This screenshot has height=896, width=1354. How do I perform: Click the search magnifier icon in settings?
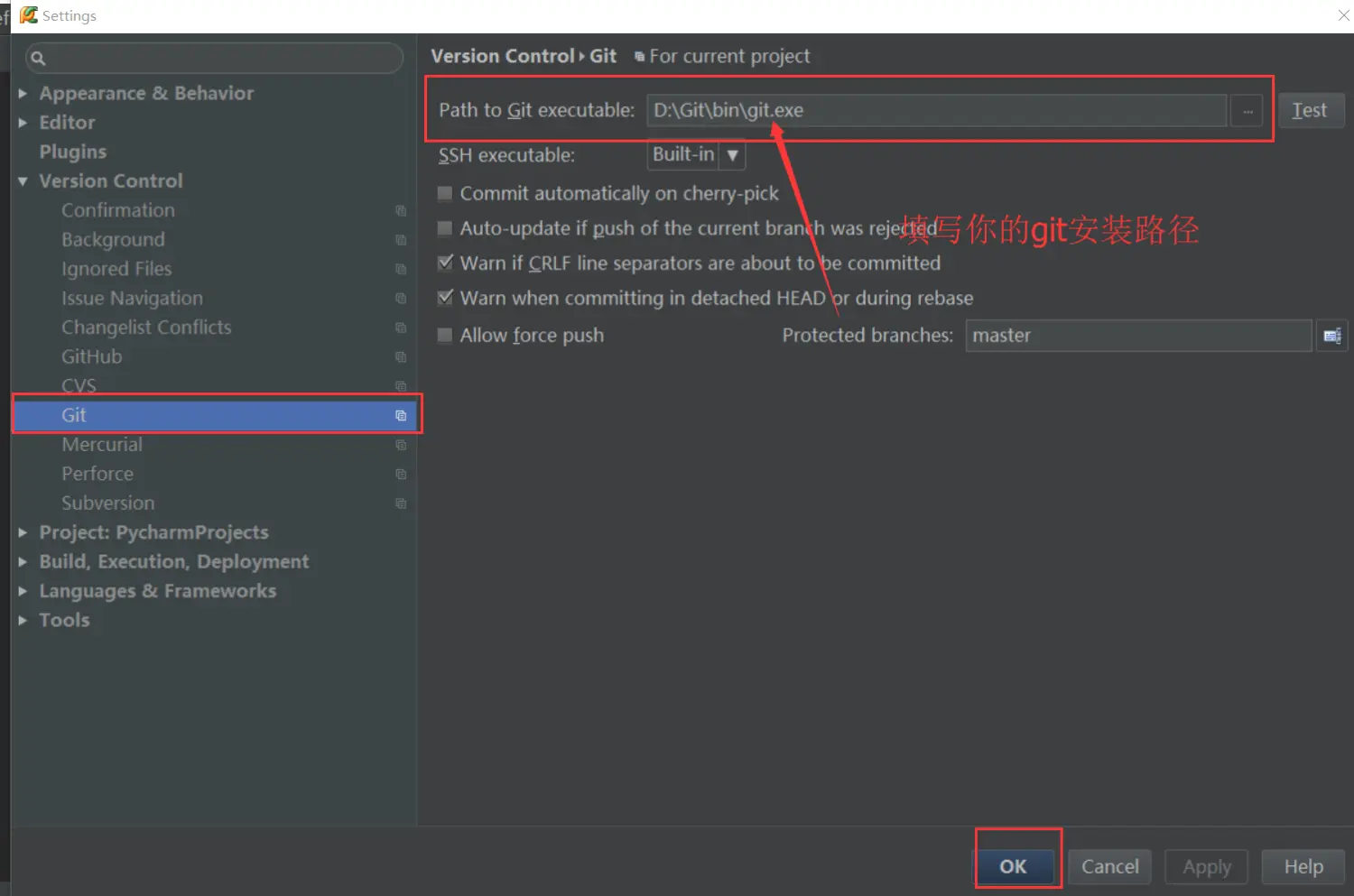[38, 59]
